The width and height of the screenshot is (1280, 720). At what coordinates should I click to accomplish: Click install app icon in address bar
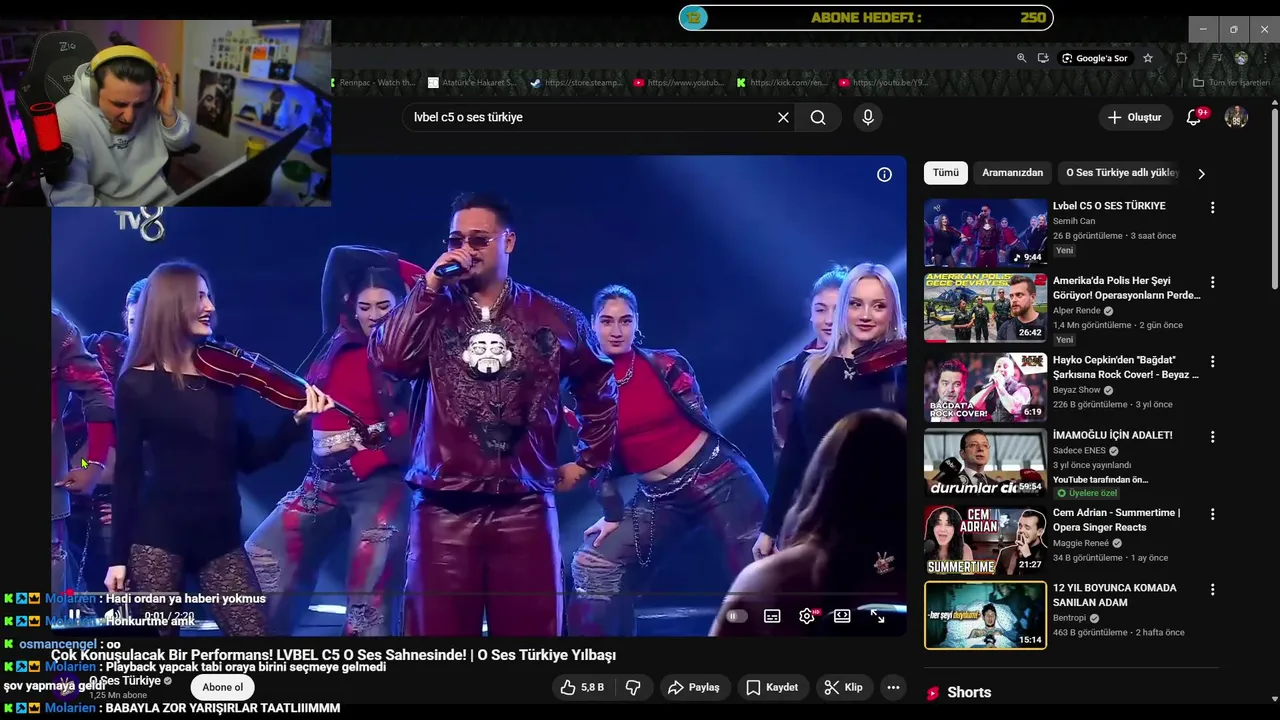(x=1043, y=58)
